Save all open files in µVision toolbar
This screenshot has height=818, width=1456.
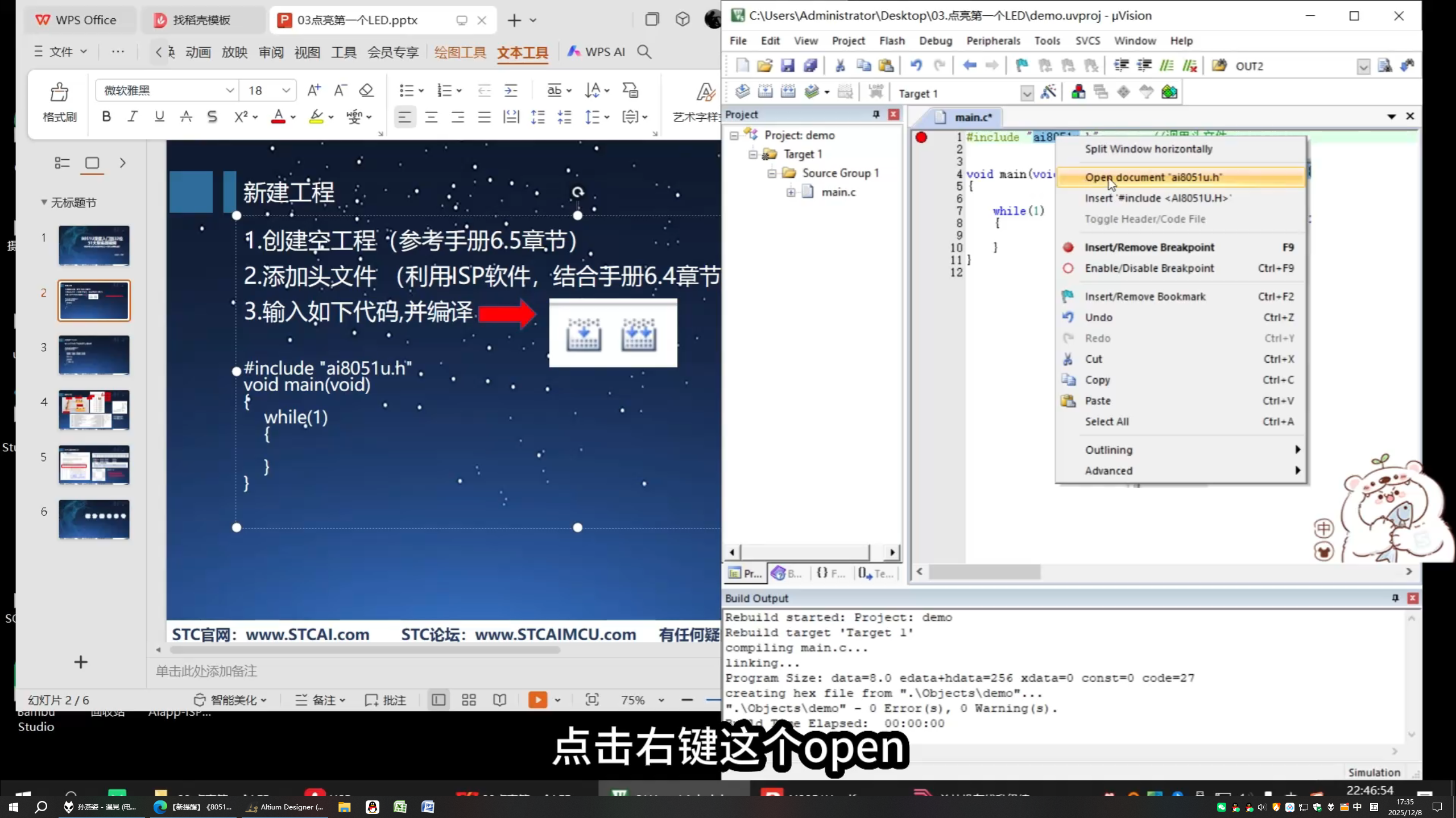point(810,65)
